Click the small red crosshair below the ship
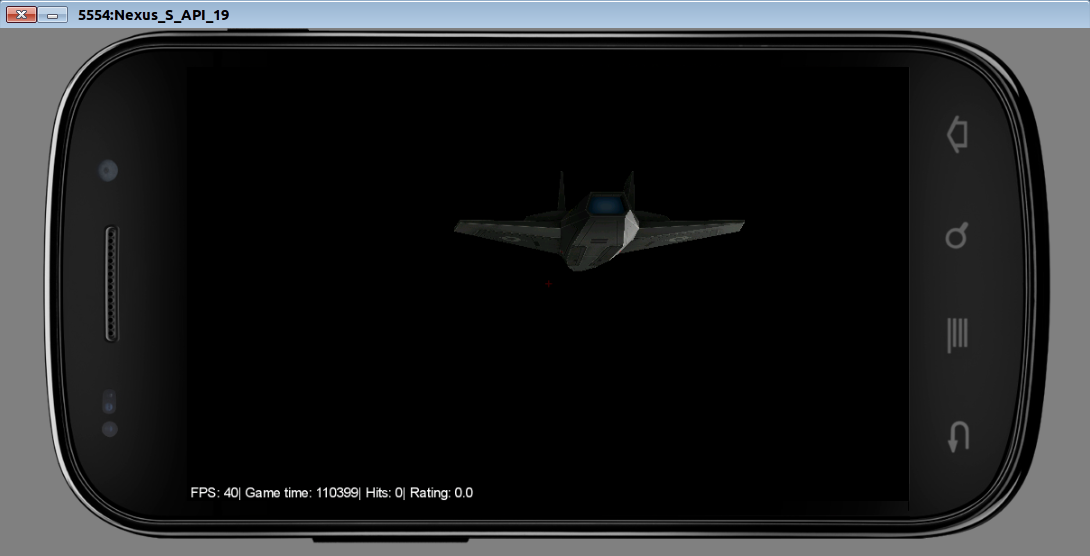The image size is (1090, 556). (x=548, y=284)
